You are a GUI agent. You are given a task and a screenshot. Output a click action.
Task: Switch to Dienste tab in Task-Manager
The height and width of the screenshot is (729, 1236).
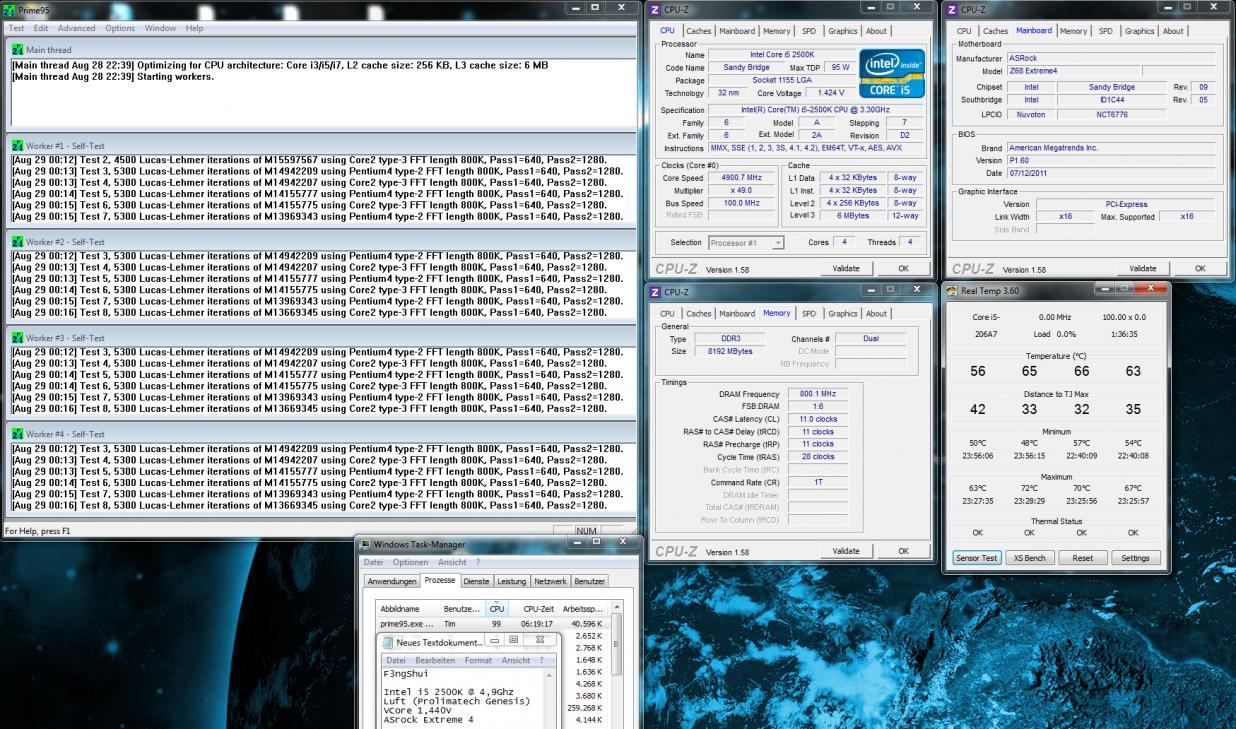[477, 581]
